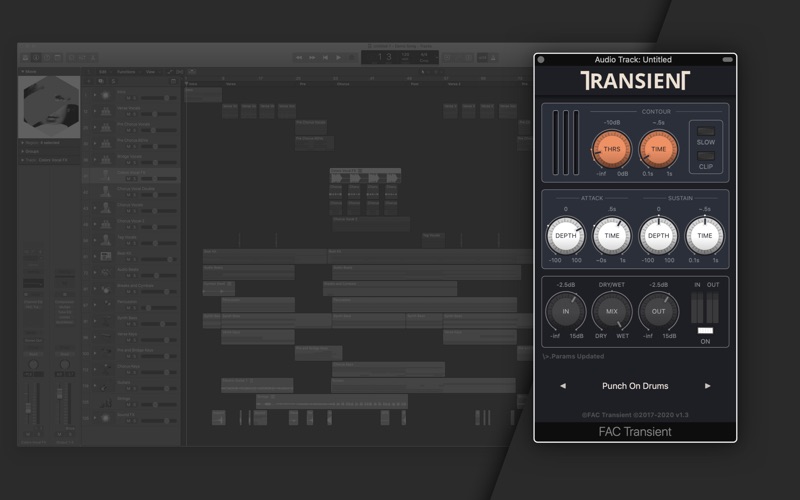Click the Logic LCD position display
The image size is (800, 500).
(399, 57)
